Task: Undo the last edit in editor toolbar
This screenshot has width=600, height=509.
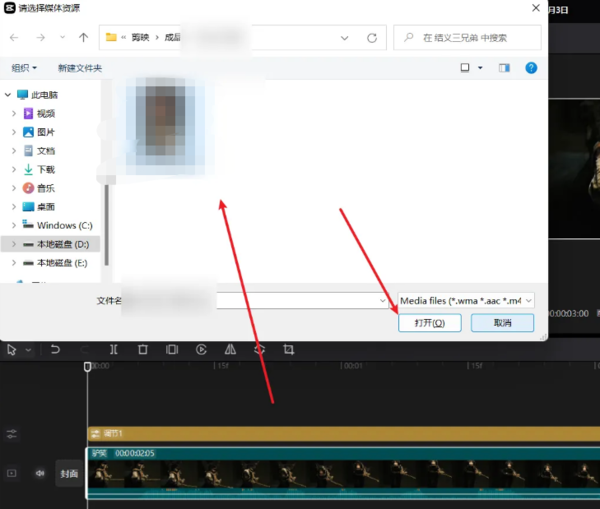Action: pyautogui.click(x=55, y=349)
